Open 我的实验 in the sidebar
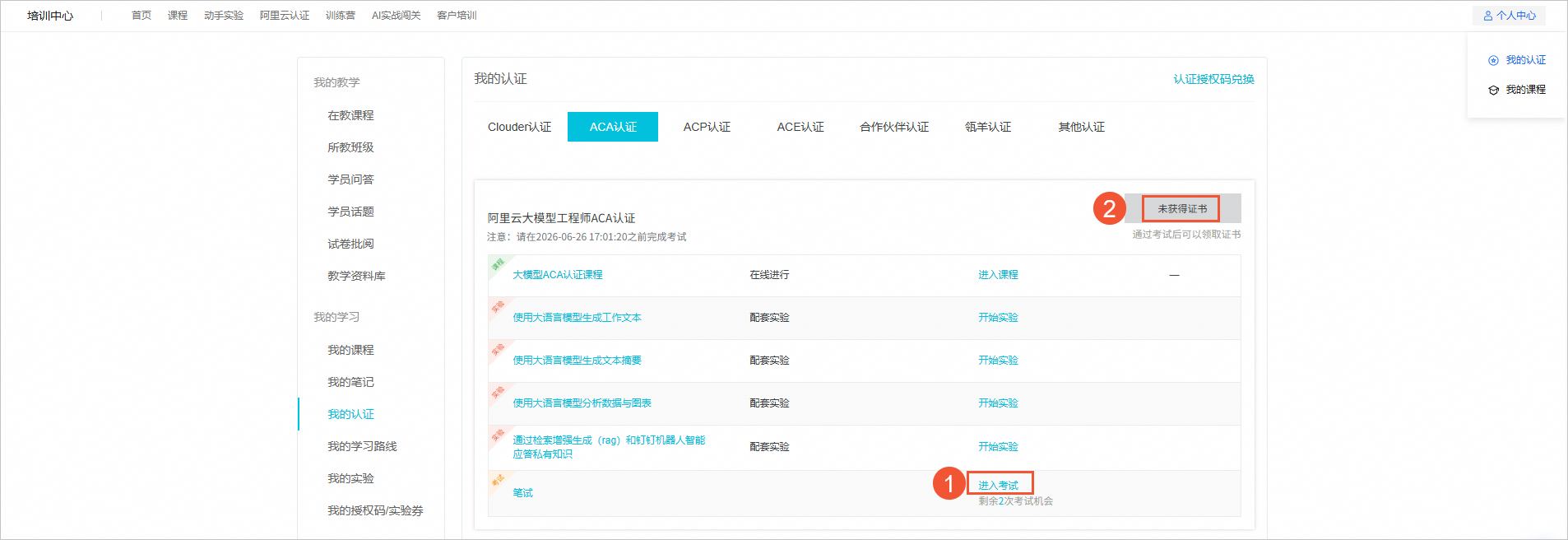 click(350, 478)
